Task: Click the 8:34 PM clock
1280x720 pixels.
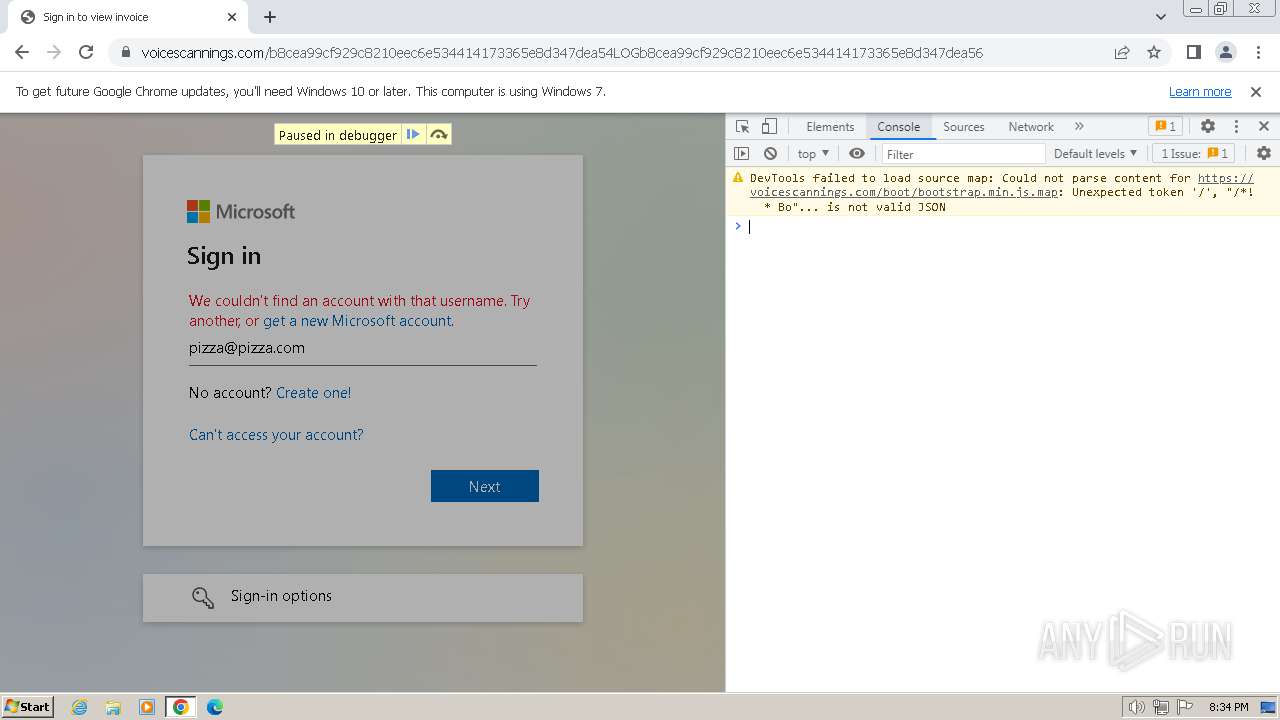Action: (x=1228, y=707)
